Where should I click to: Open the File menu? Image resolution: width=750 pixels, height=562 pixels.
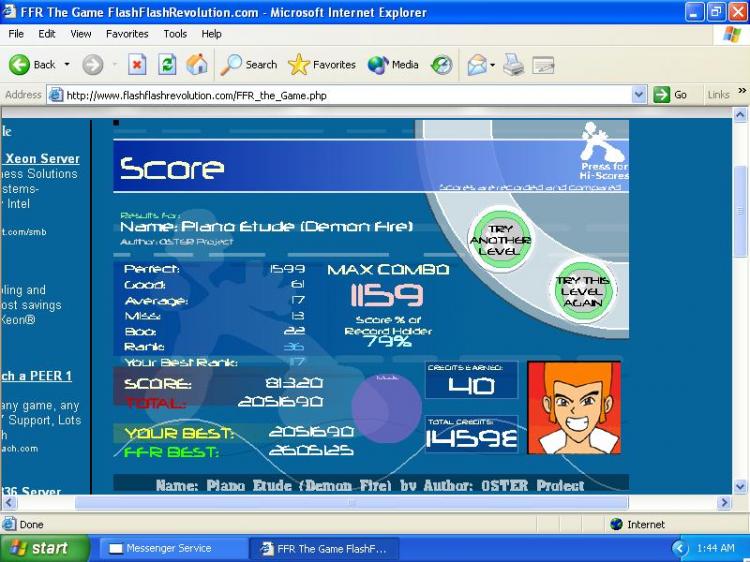pyautogui.click(x=16, y=34)
